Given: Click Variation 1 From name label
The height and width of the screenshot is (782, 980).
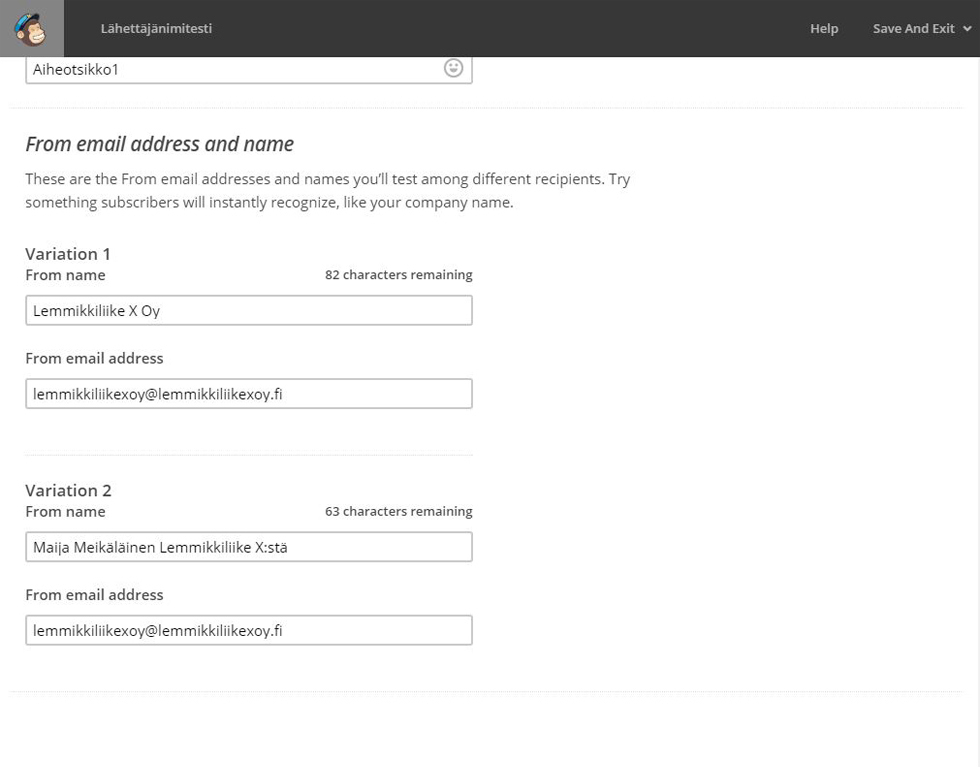Looking at the screenshot, I should 65,275.
